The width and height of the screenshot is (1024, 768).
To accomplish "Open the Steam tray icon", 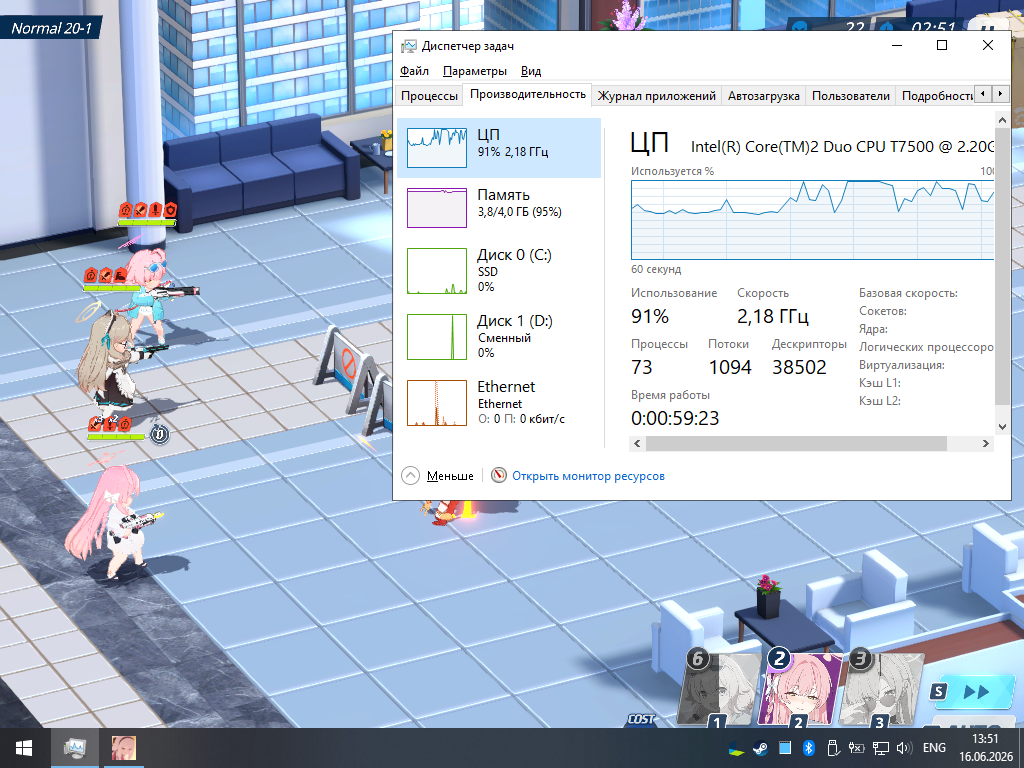I will coord(760,748).
